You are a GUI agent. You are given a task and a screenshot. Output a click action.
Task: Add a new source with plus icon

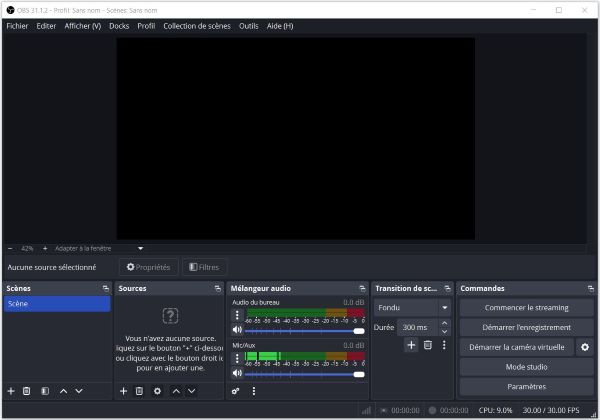click(123, 391)
